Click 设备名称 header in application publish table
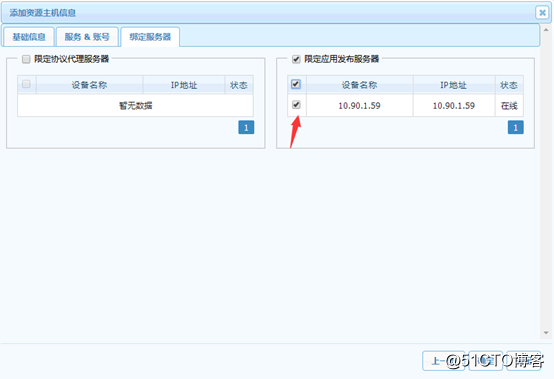This screenshot has height=379, width=554. point(359,85)
